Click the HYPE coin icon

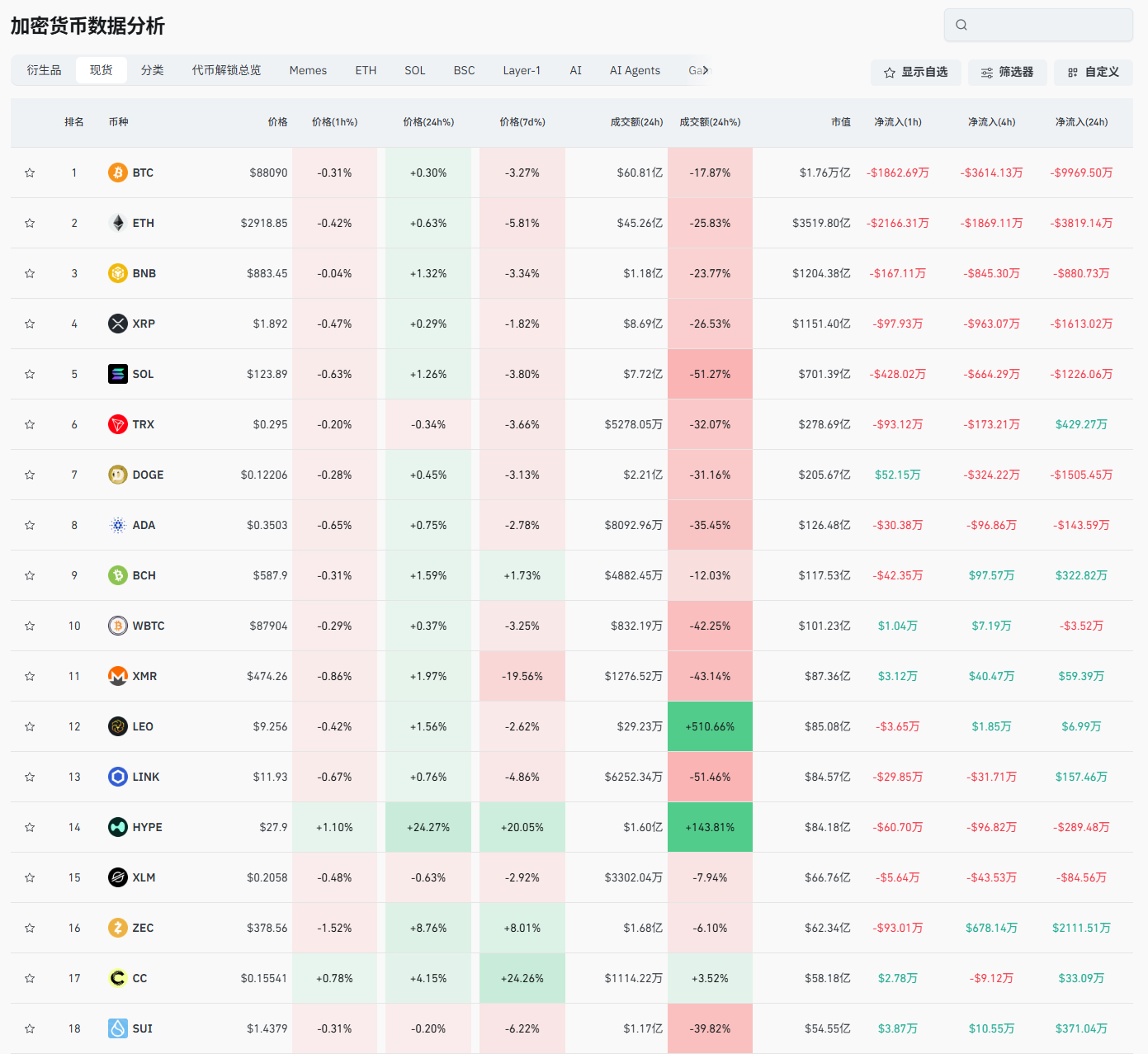118,827
